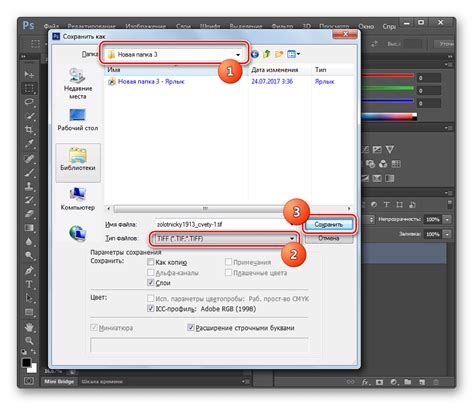This screenshot has width=474, height=406.
Task: Add a Vibrance triangle adjustment layer
Action: point(390,149)
